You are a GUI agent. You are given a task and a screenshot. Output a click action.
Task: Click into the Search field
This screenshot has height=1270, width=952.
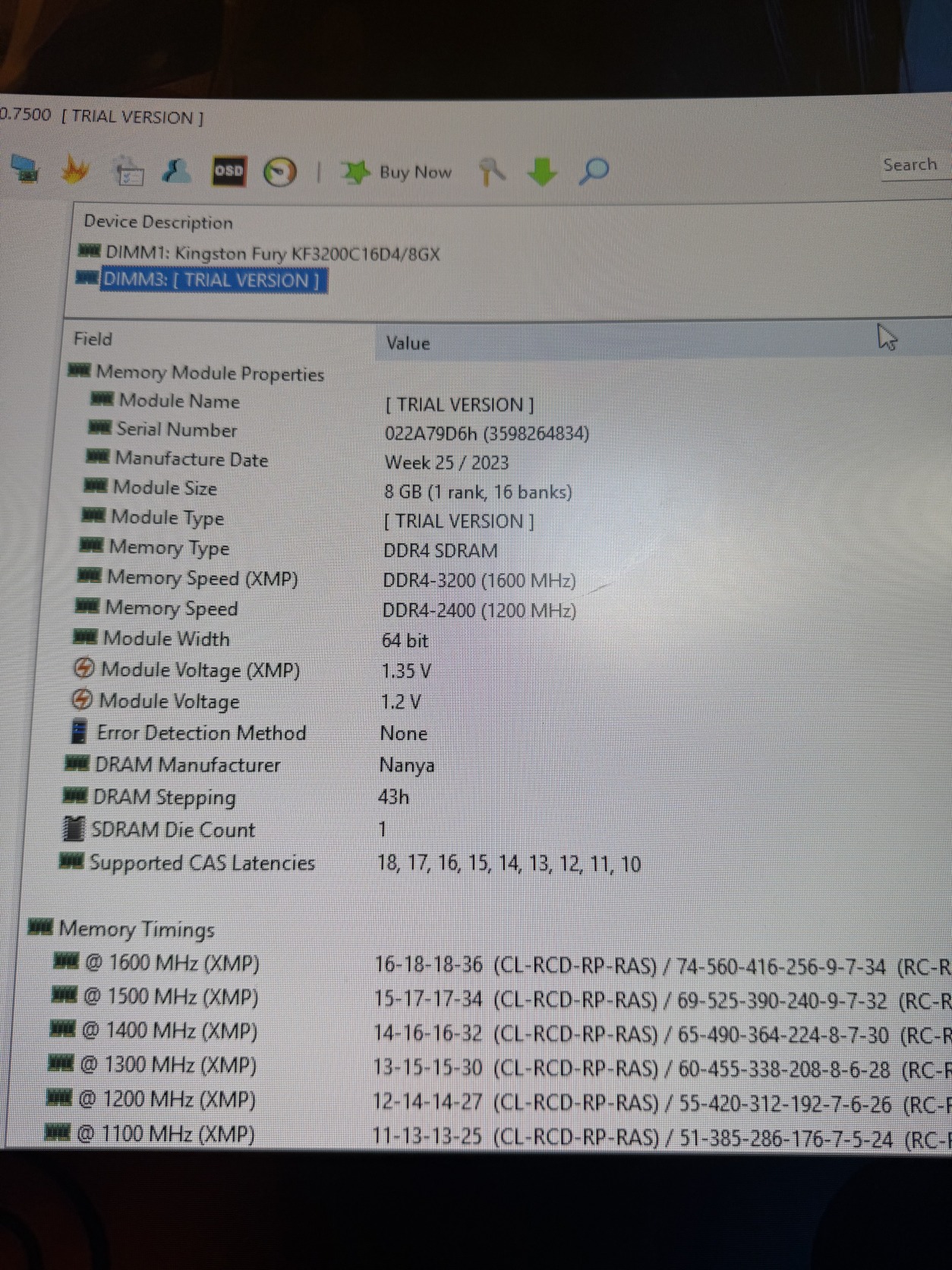coord(915,166)
